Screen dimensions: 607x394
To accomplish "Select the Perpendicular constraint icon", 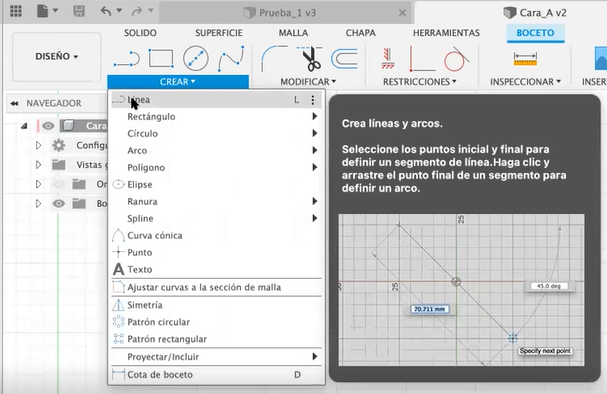I will point(422,58).
